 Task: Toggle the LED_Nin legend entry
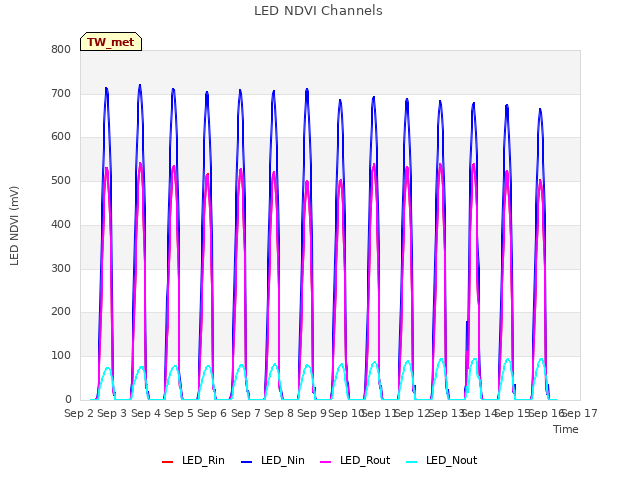tap(273, 460)
